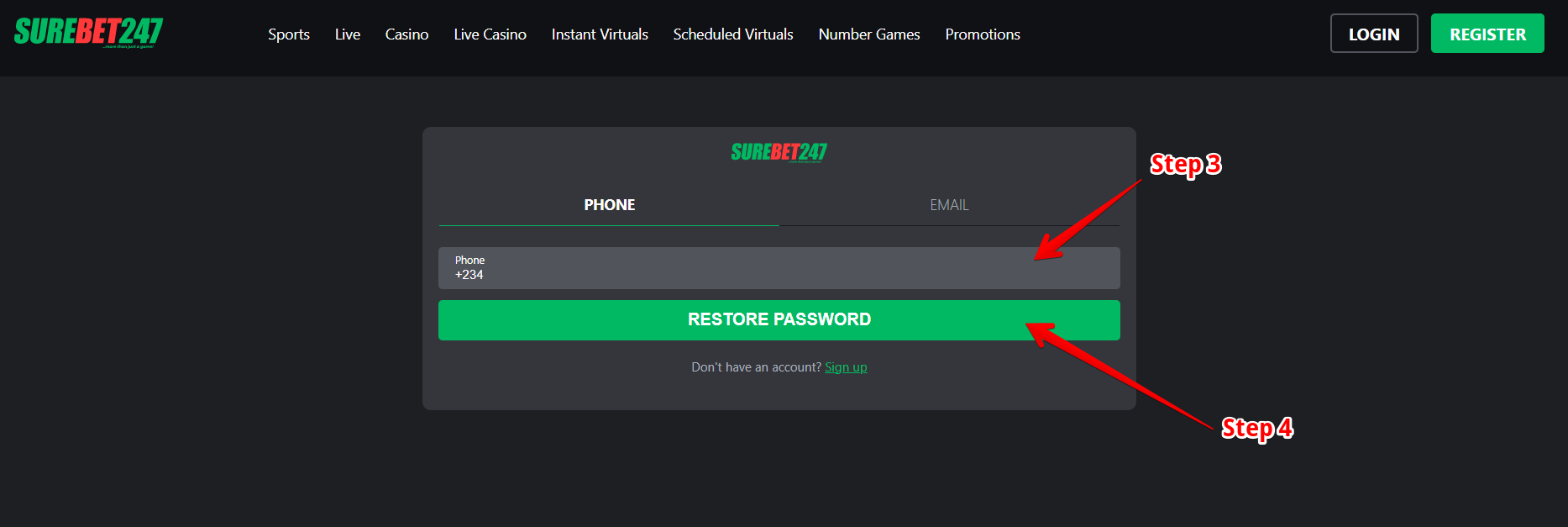Open the Casino menu item
This screenshot has width=1568, height=527.
(x=406, y=34)
